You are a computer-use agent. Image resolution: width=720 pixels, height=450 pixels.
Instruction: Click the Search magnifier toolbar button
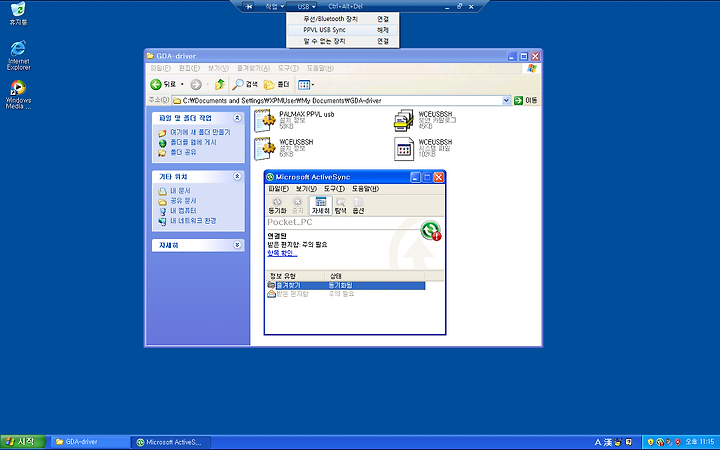pyautogui.click(x=245, y=84)
